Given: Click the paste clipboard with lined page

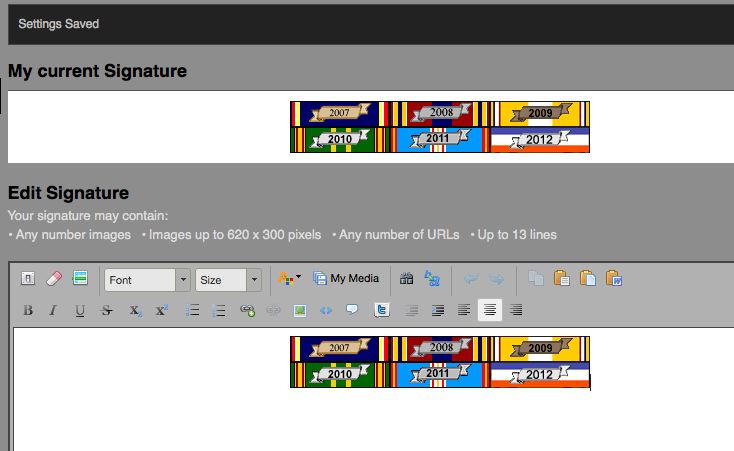Looking at the screenshot, I should click(561, 278).
